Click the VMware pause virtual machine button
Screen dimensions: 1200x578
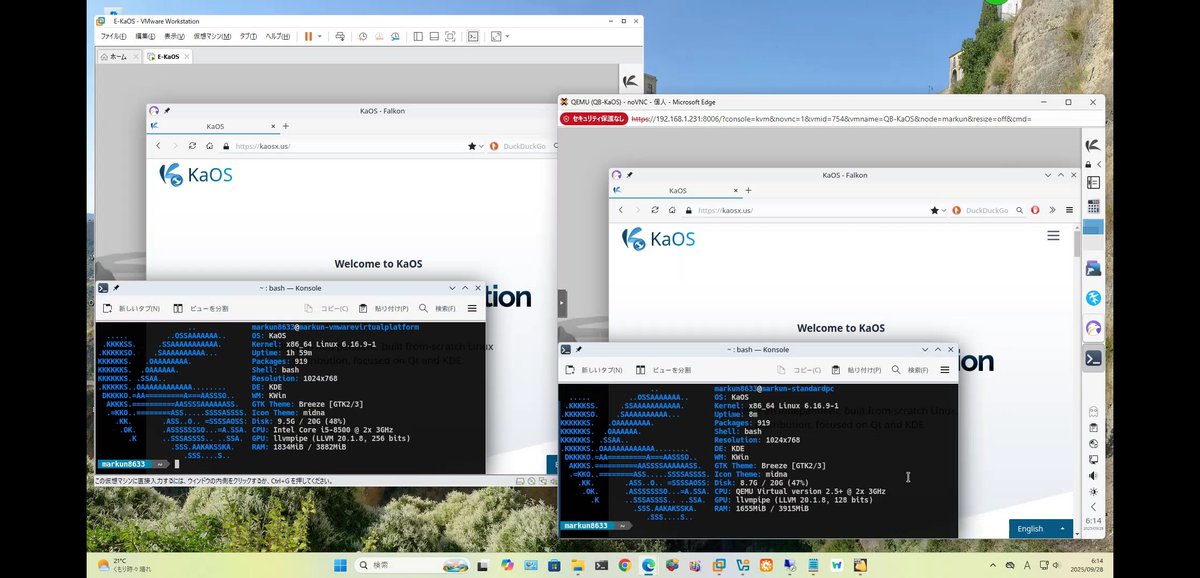308,36
